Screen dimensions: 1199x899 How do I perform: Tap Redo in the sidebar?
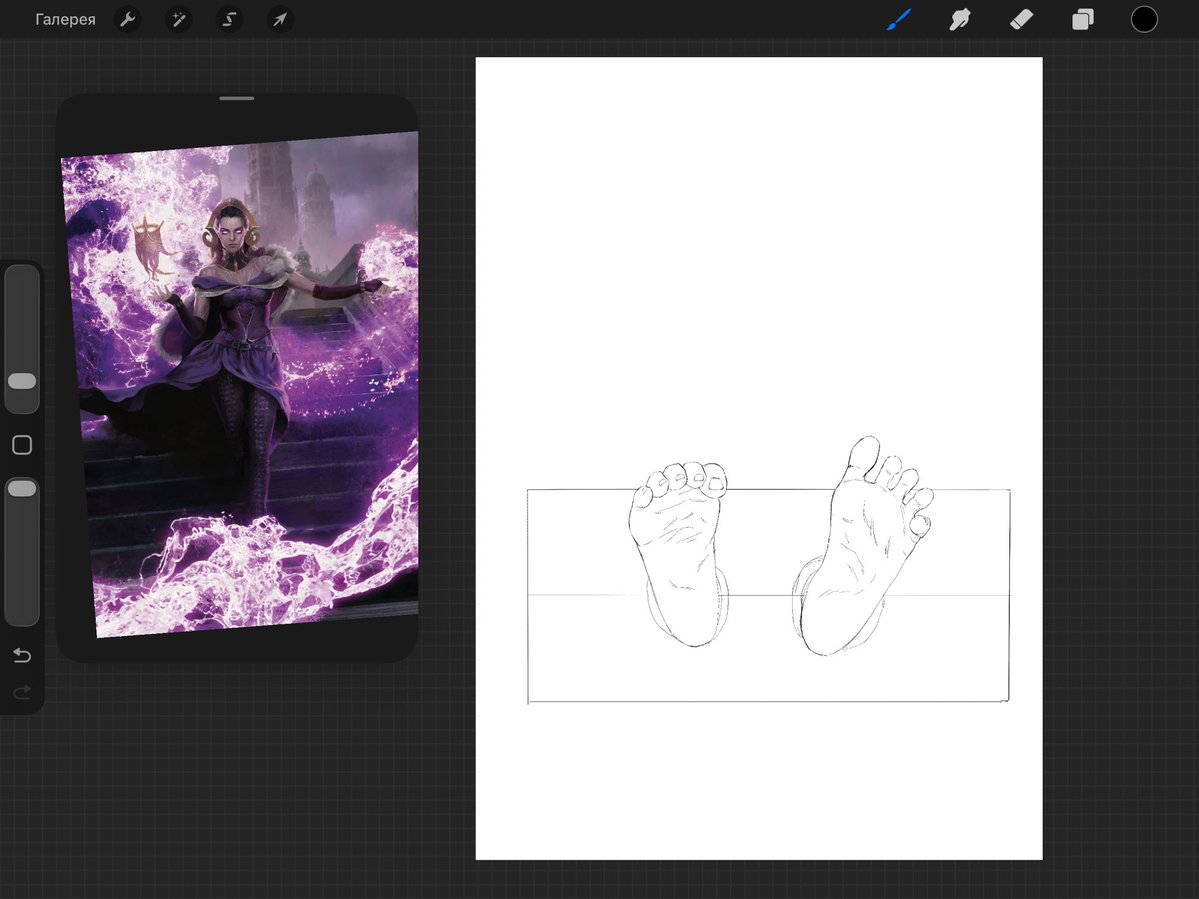tap(22, 692)
